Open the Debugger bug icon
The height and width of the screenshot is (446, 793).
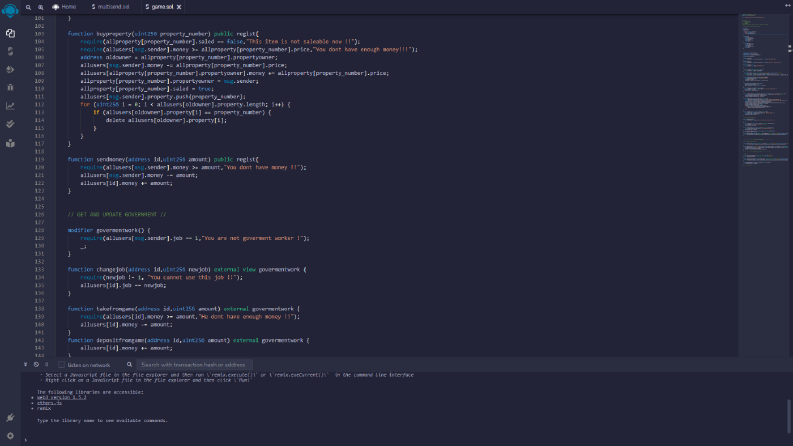[x=10, y=87]
